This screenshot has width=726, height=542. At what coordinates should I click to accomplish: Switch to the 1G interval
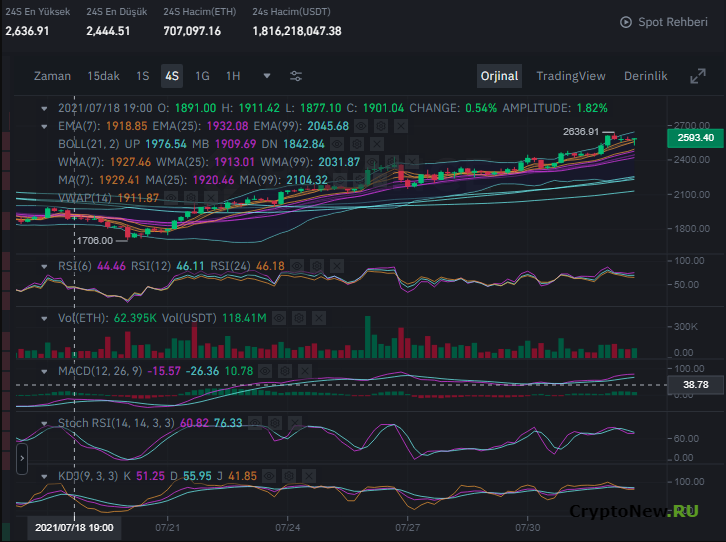coord(202,76)
